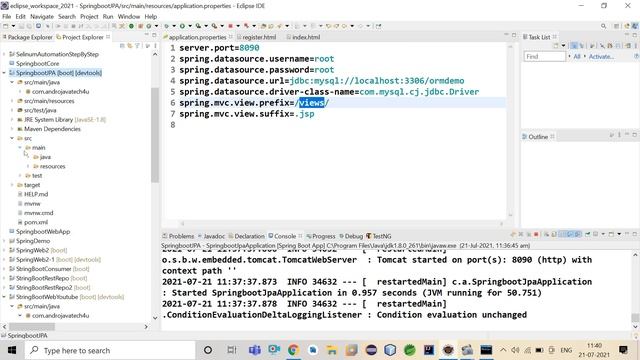Click the Open Perspective icon
The width and height of the screenshot is (640, 360).
[x=616, y=26]
